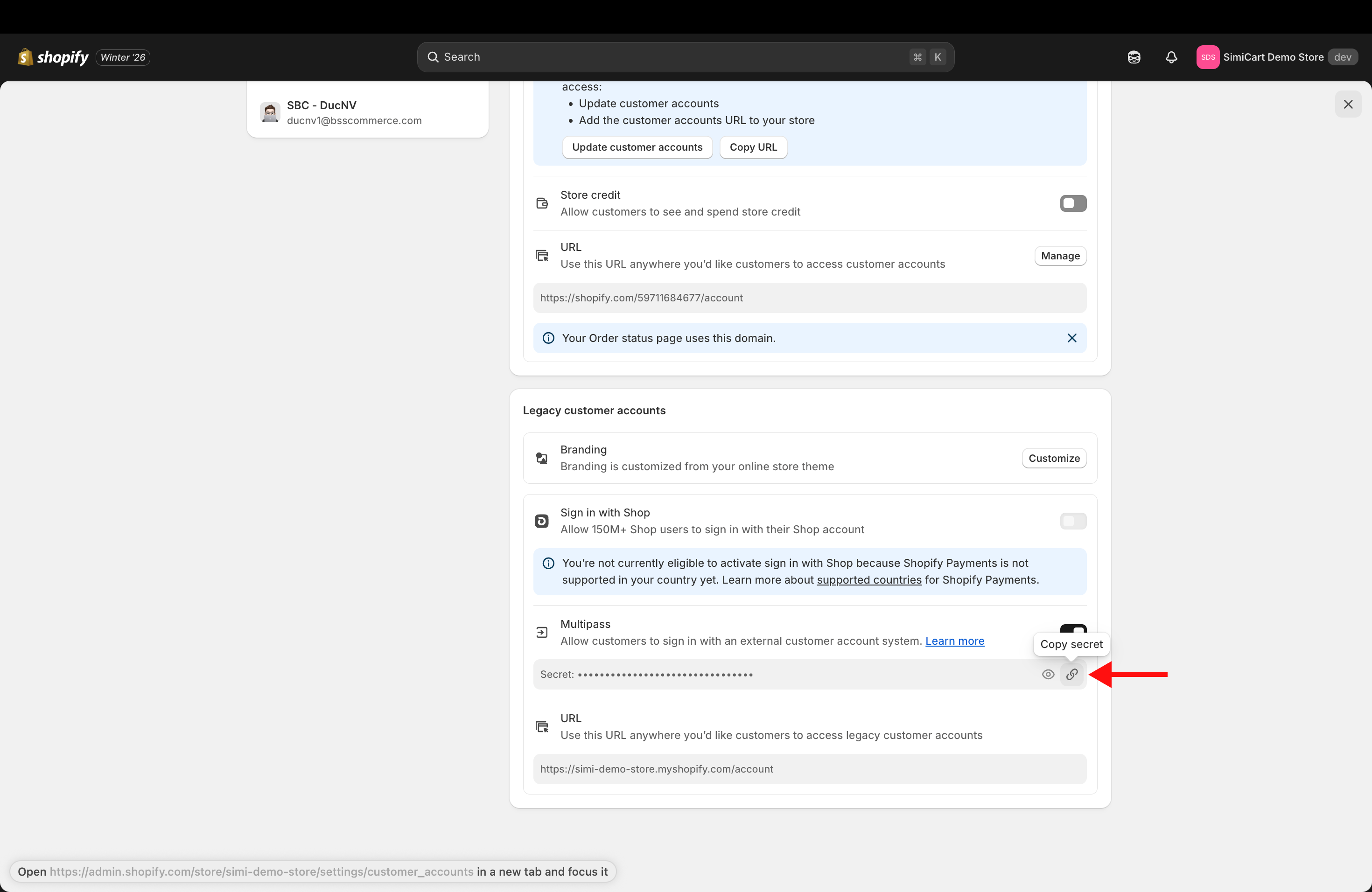The width and height of the screenshot is (1372, 892).
Task: Click the Copy secret link icon
Action: coord(1071,674)
